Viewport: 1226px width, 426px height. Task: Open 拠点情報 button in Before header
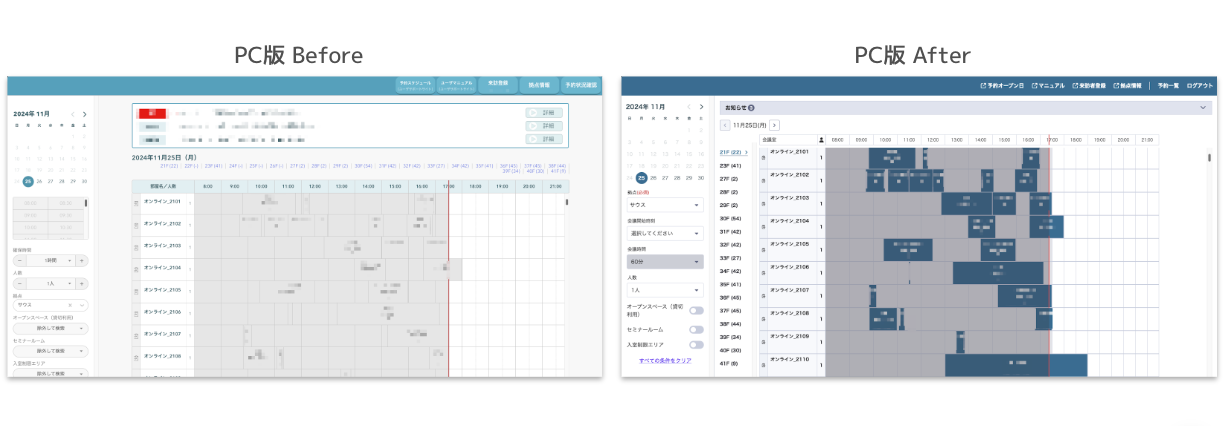[539, 85]
